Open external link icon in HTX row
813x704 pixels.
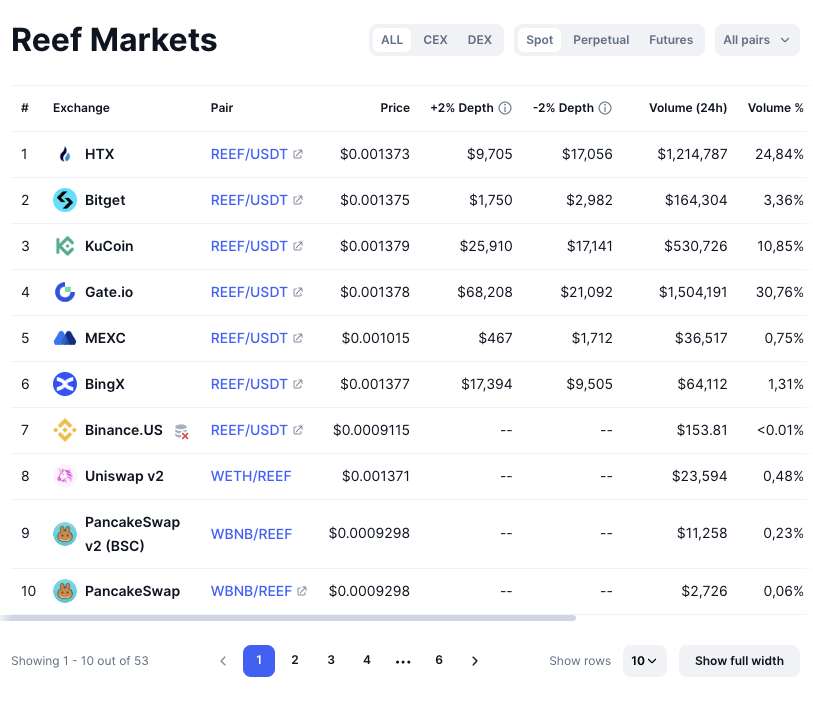pos(298,154)
